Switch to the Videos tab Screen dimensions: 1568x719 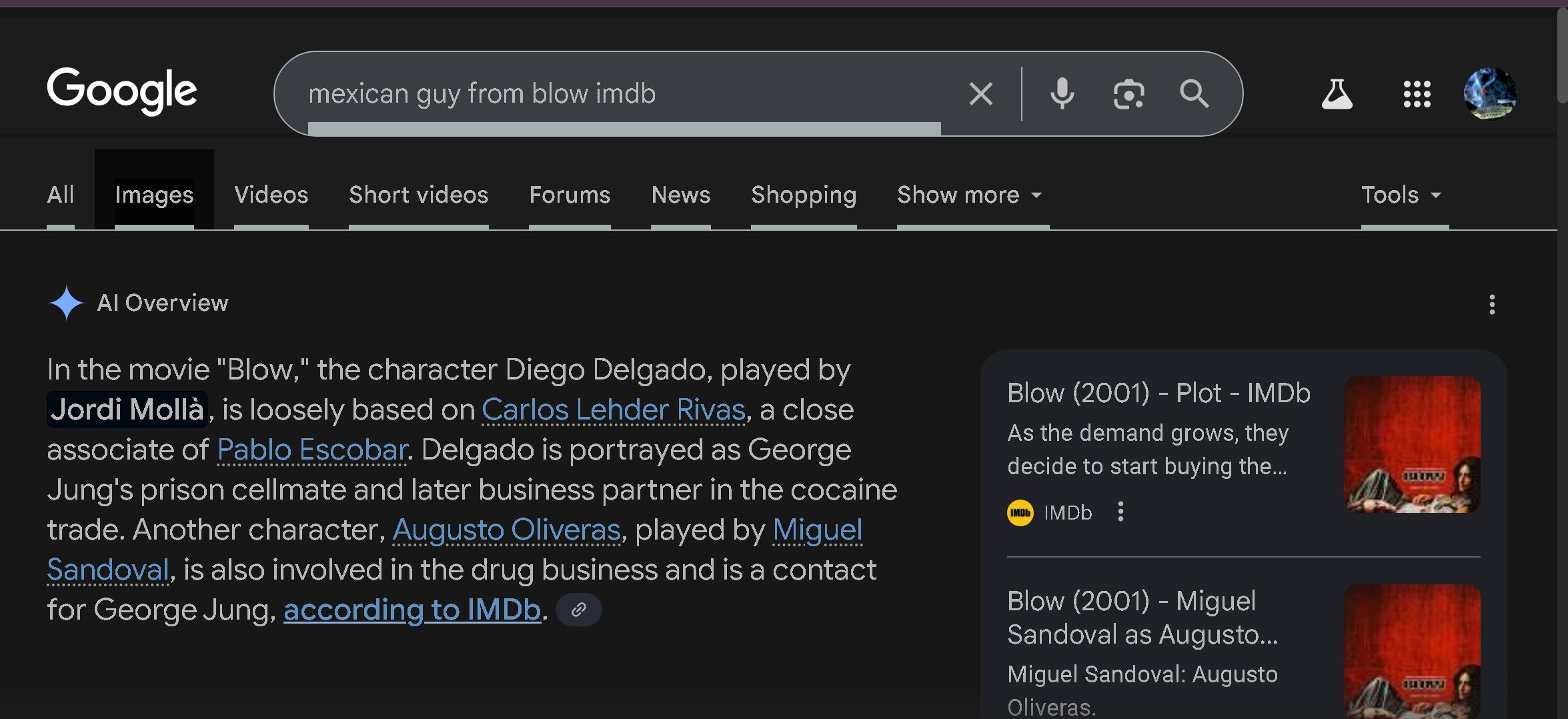pyautogui.click(x=271, y=195)
